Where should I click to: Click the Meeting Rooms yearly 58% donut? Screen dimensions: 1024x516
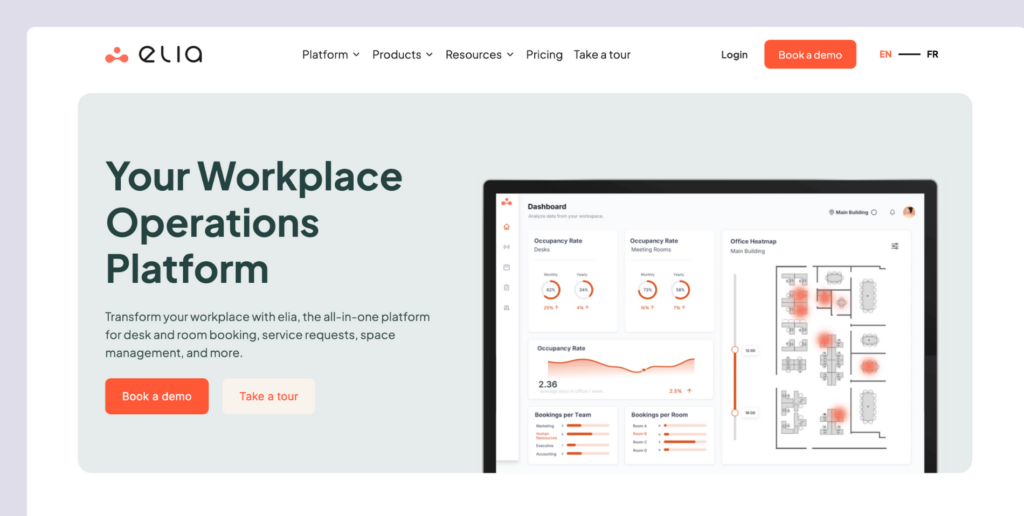pyautogui.click(x=680, y=289)
